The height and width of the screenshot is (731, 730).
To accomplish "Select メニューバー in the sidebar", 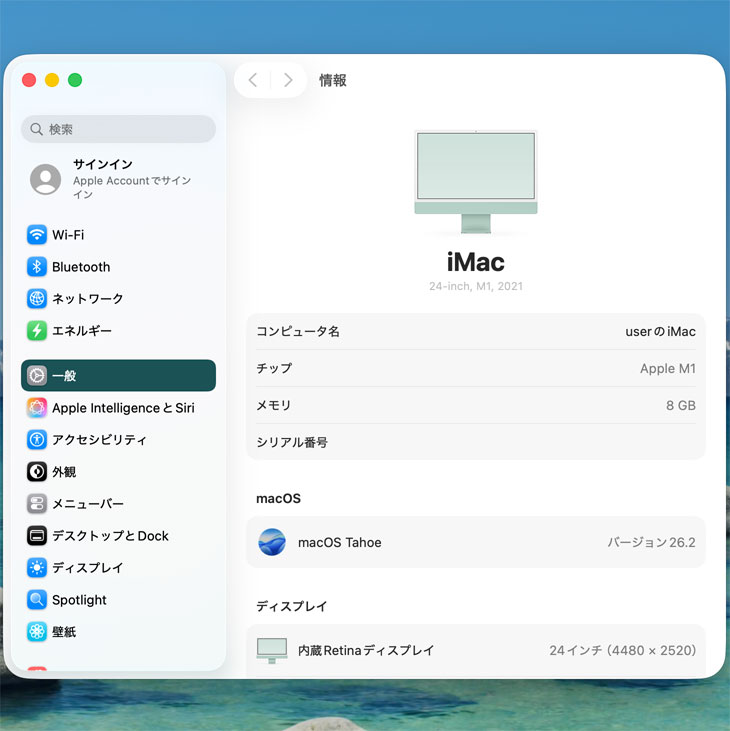I will click(x=88, y=504).
